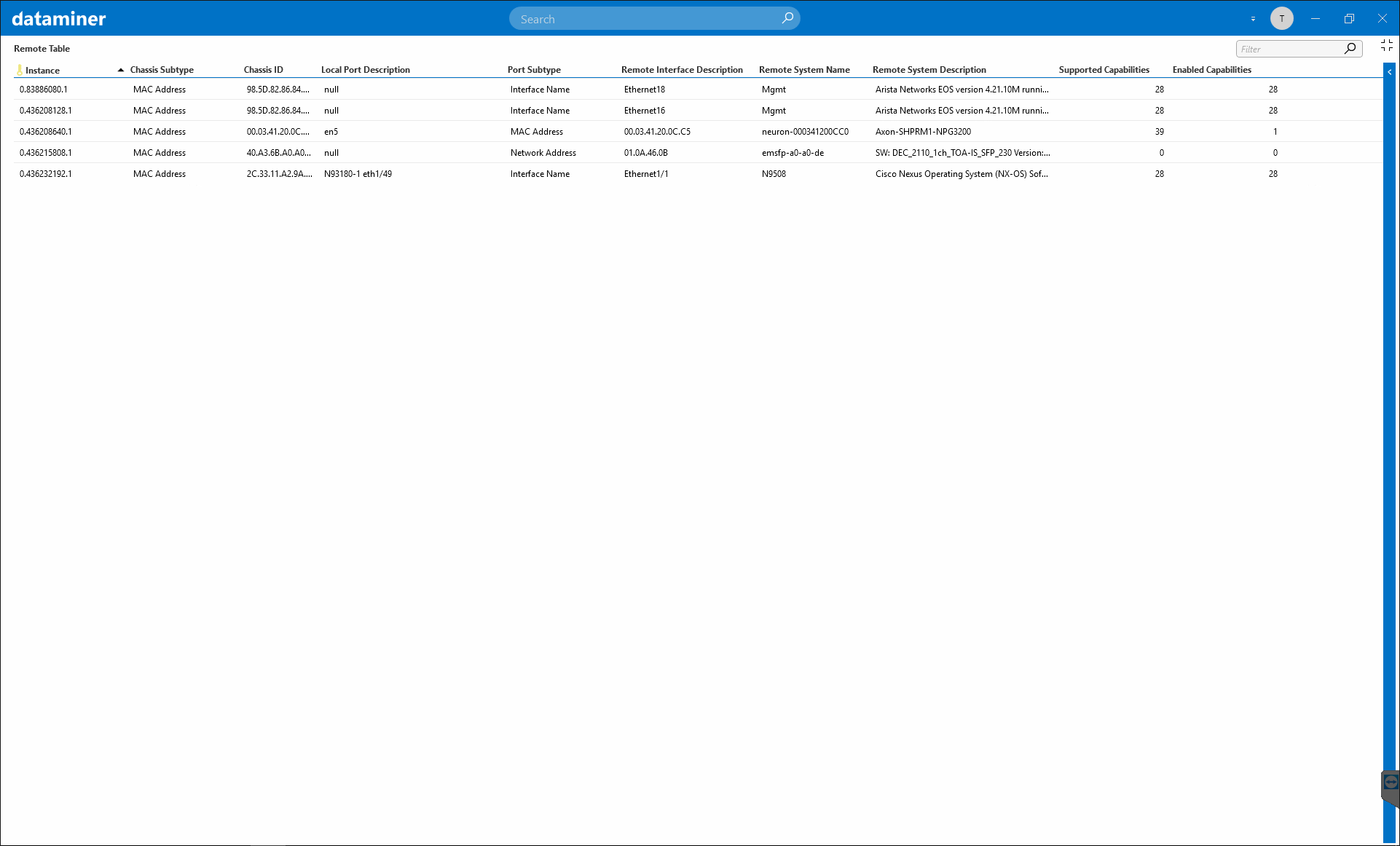Click chassis ID 00.03.41.20.0C...
This screenshot has height=846, width=1400.
point(278,132)
